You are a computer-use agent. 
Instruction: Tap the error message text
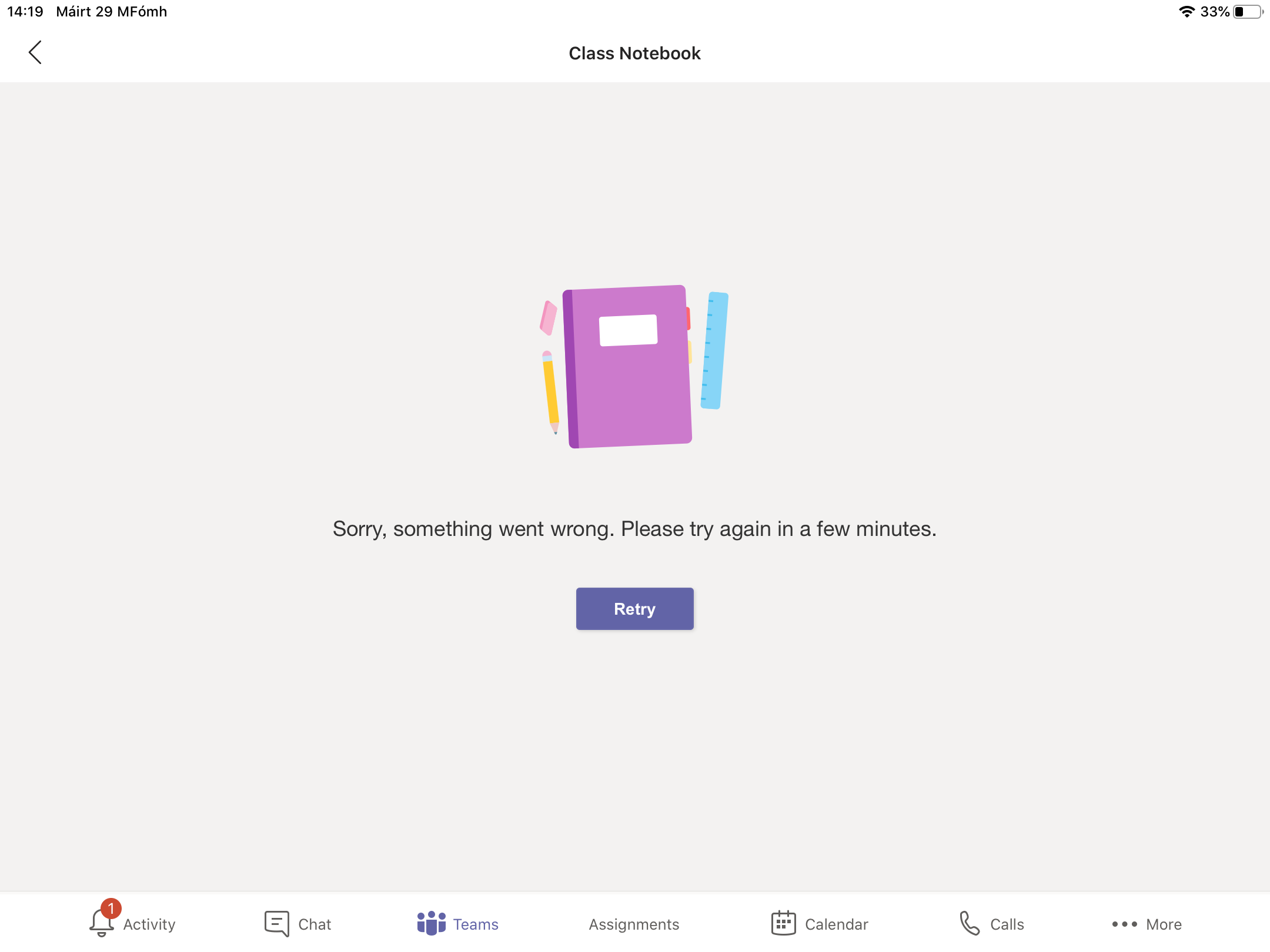[634, 529]
